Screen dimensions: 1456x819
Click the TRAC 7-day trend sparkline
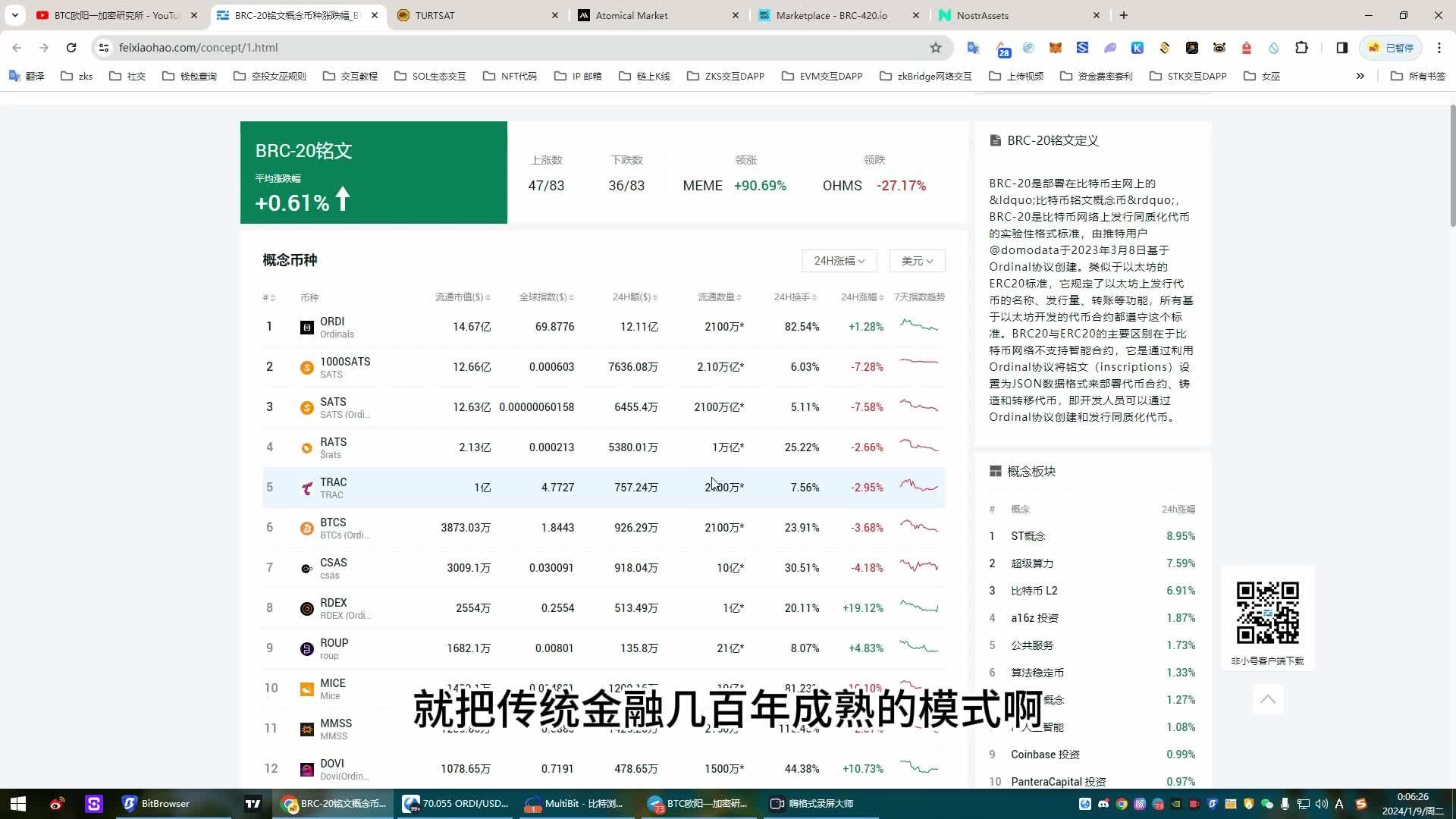tap(919, 488)
